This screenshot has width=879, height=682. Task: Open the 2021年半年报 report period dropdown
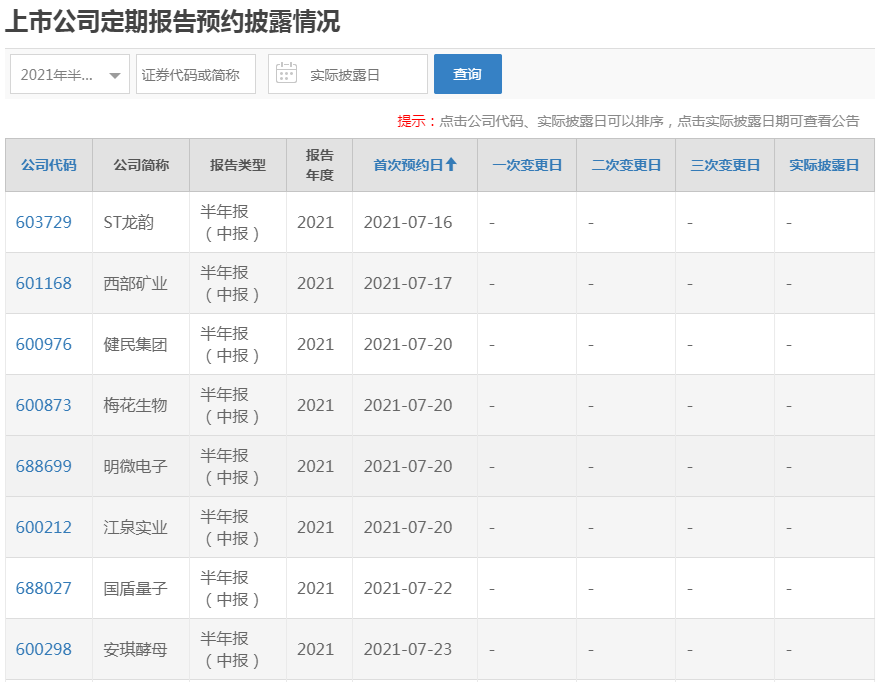pyautogui.click(x=70, y=74)
